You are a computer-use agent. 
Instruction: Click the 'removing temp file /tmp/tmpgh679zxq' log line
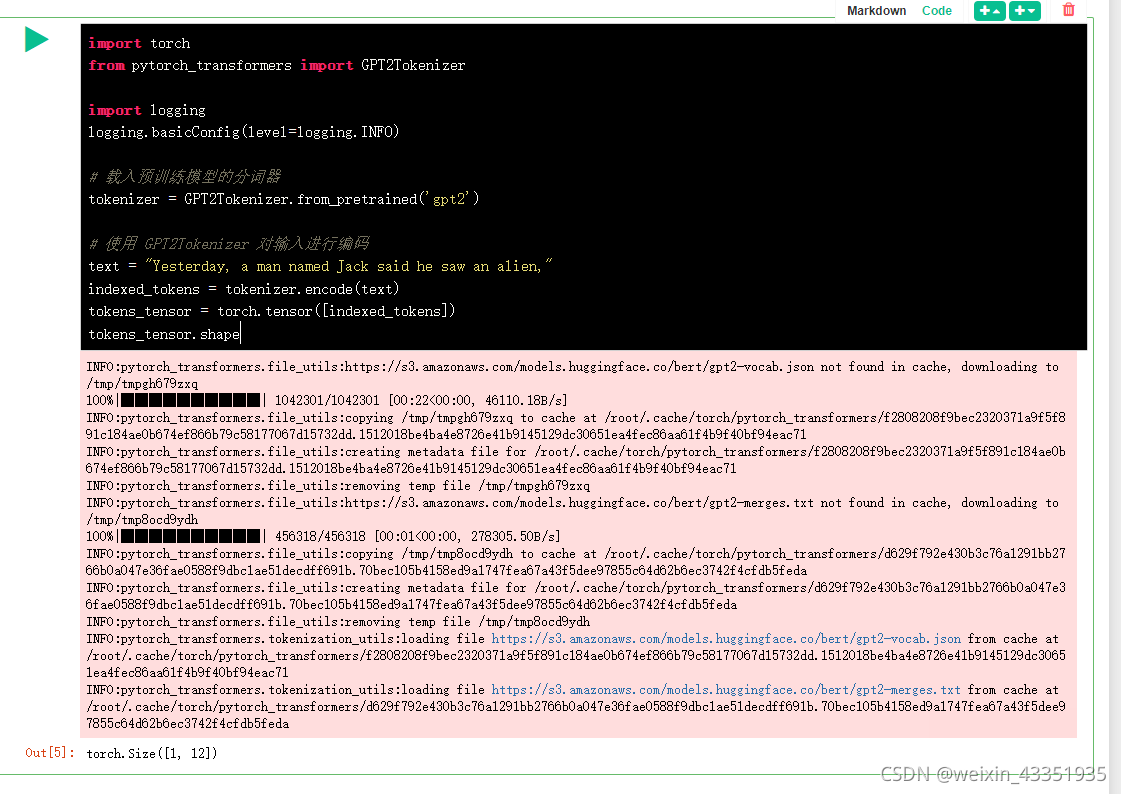338,486
